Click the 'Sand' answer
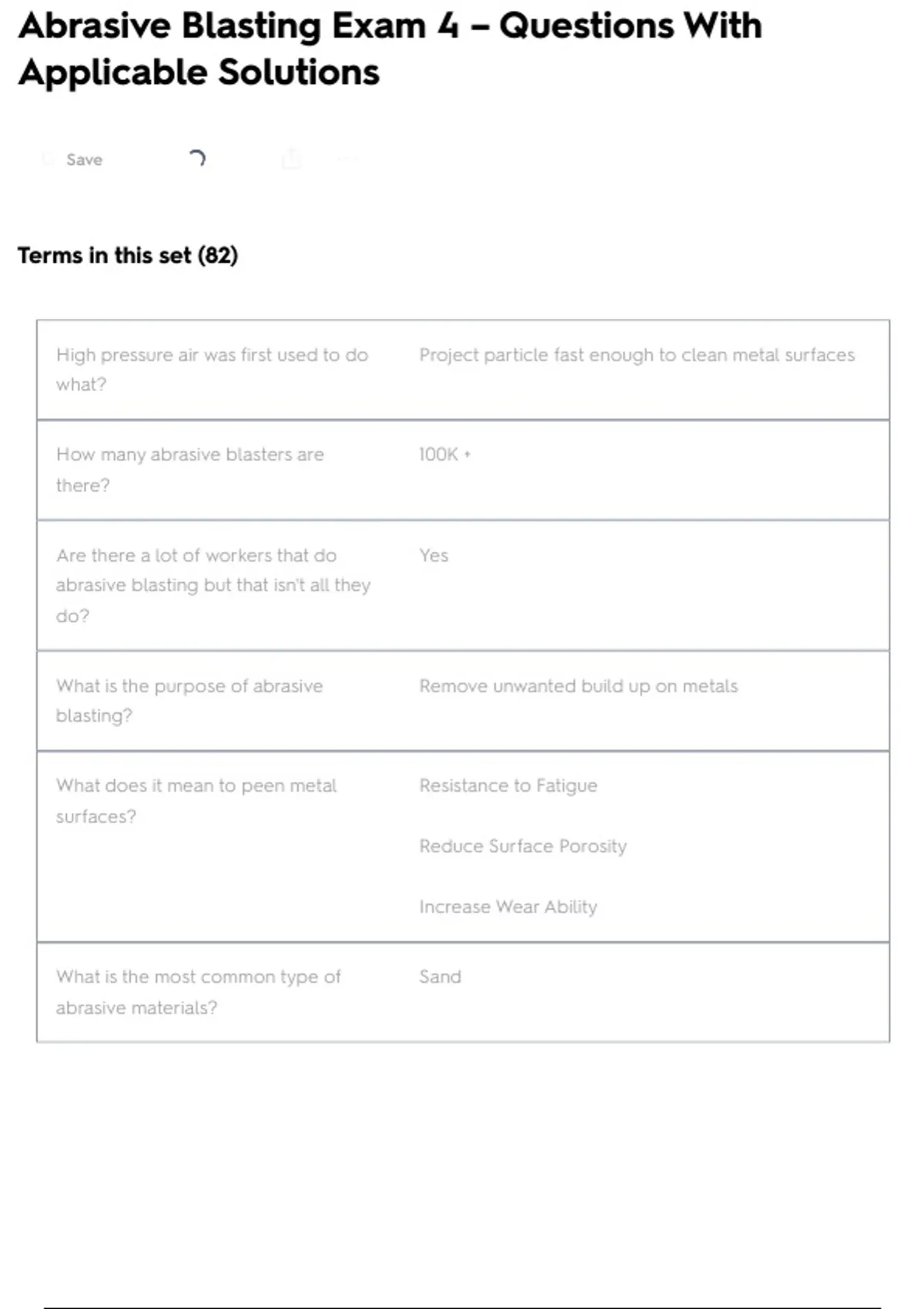 440,976
